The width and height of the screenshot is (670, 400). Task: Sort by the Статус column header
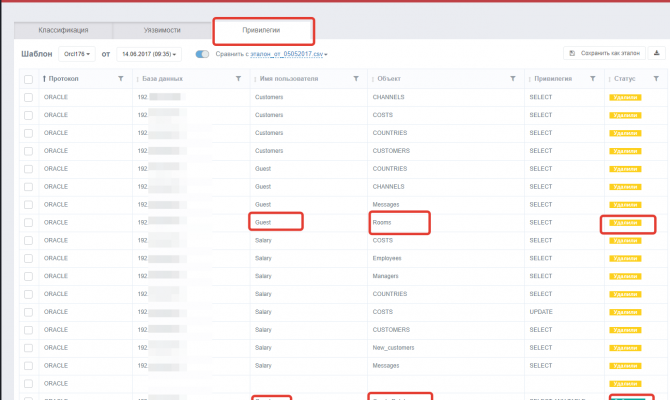(625, 79)
